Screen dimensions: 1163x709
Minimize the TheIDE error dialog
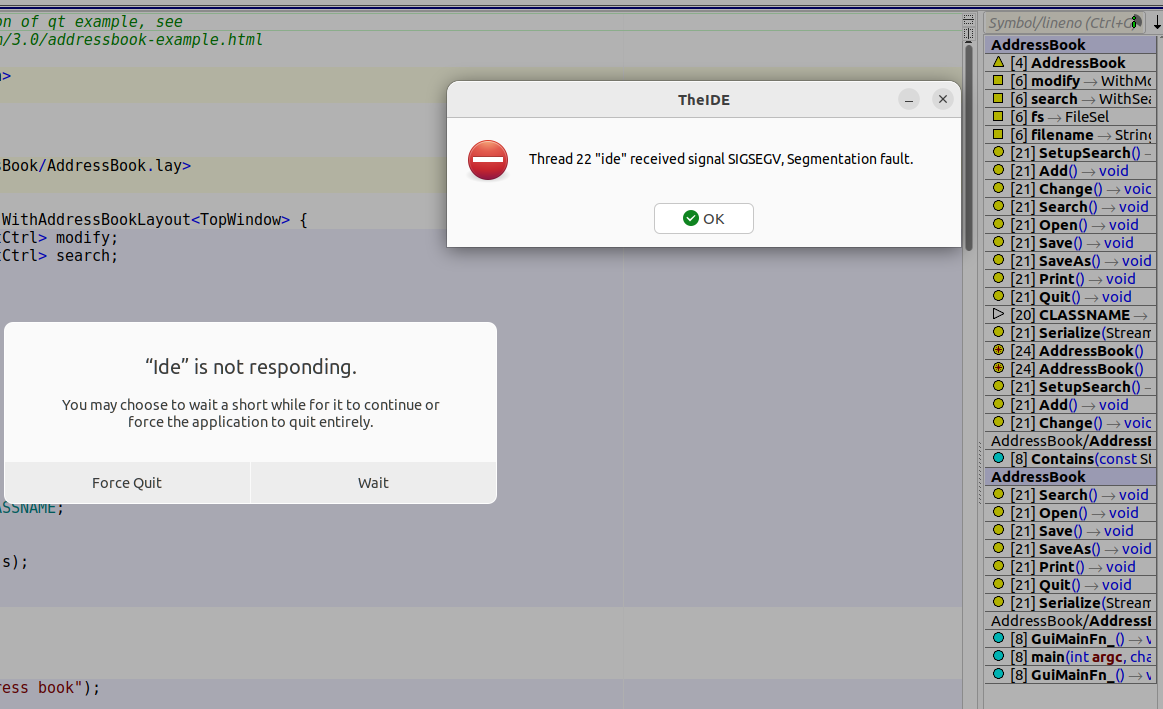(908, 99)
